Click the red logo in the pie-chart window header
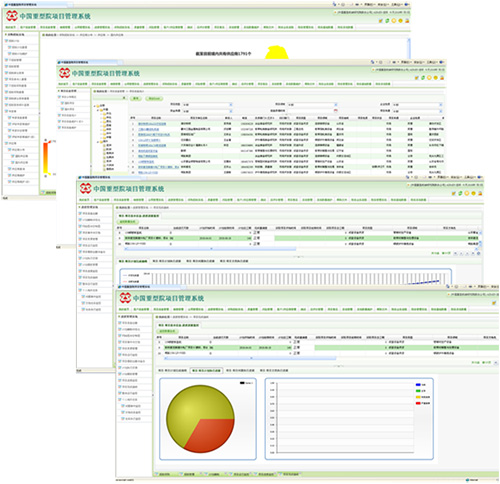500x484 pixels. [x=125, y=298]
